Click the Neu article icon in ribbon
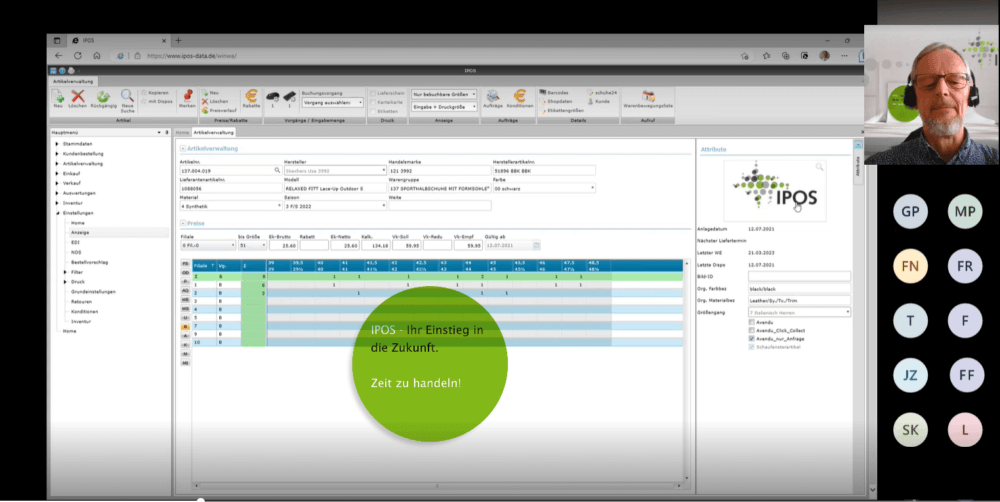 [x=58, y=97]
